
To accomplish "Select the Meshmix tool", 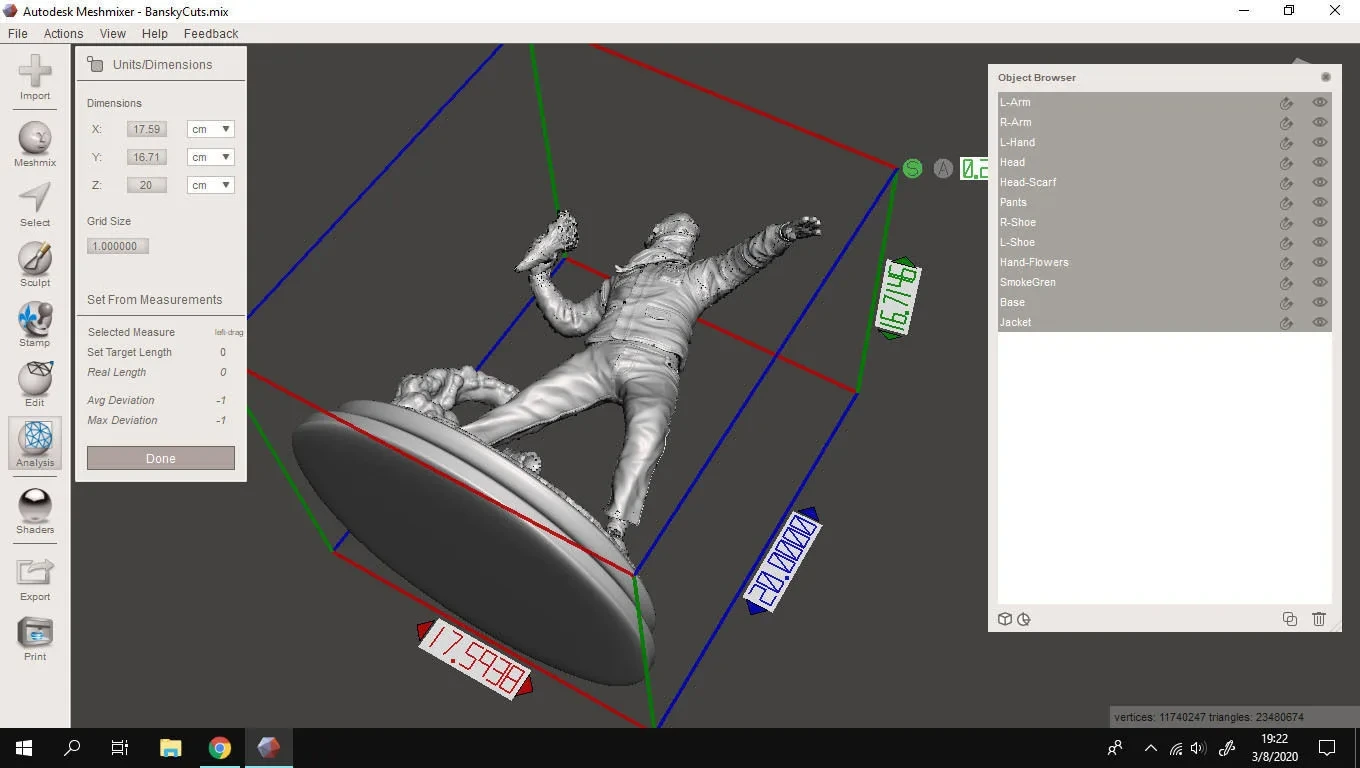I will coord(34,143).
